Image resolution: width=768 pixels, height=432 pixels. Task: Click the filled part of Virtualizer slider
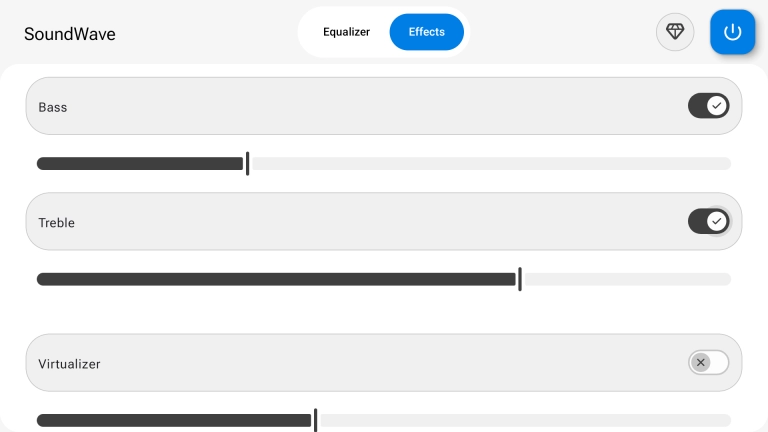coord(174,421)
